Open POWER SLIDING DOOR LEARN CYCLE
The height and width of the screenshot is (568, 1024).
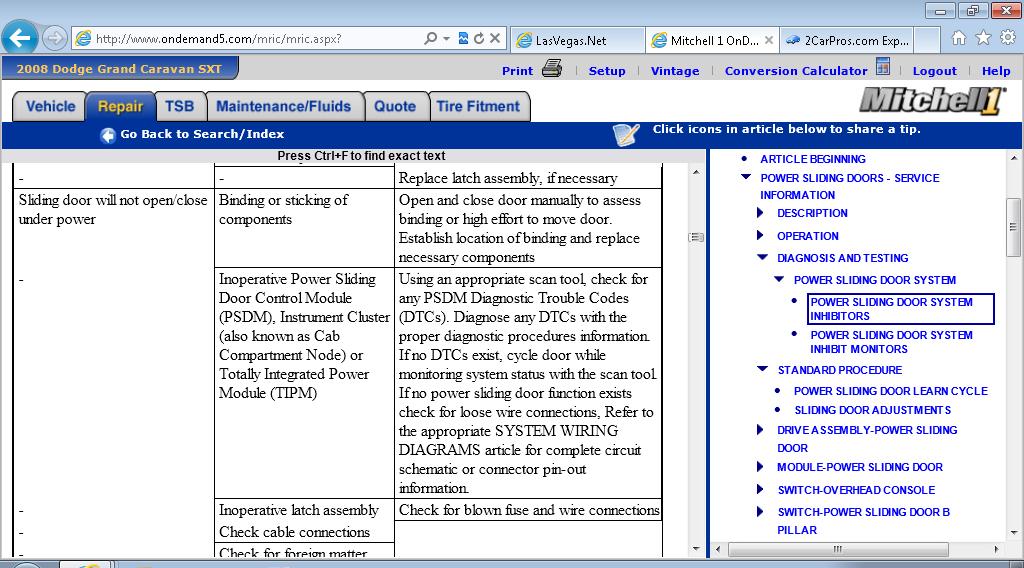point(891,391)
